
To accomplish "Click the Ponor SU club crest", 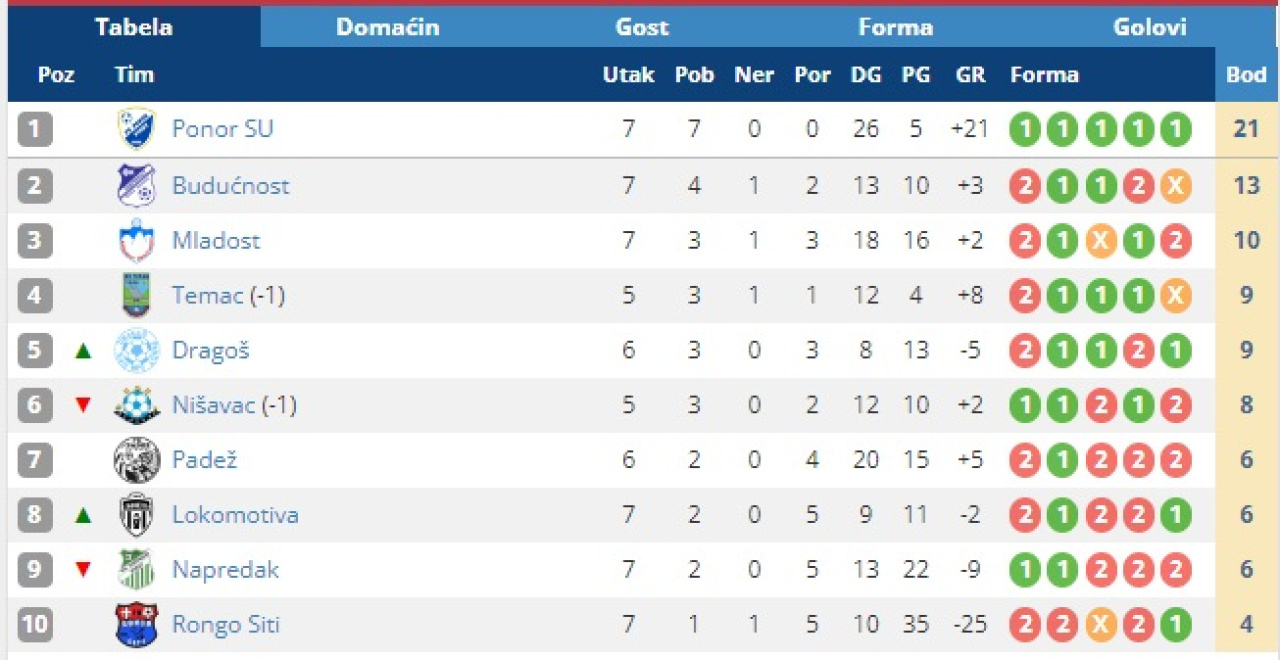I will pyautogui.click(x=136, y=129).
